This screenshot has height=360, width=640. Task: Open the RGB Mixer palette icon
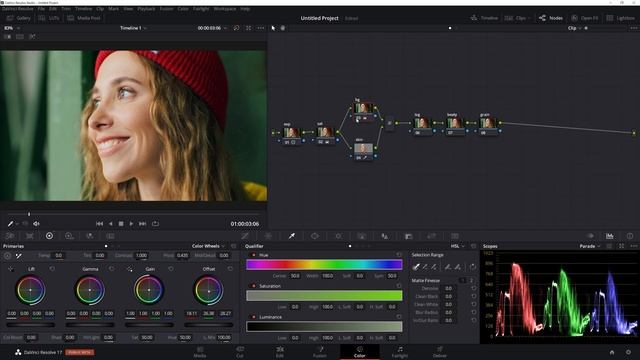pos(89,236)
